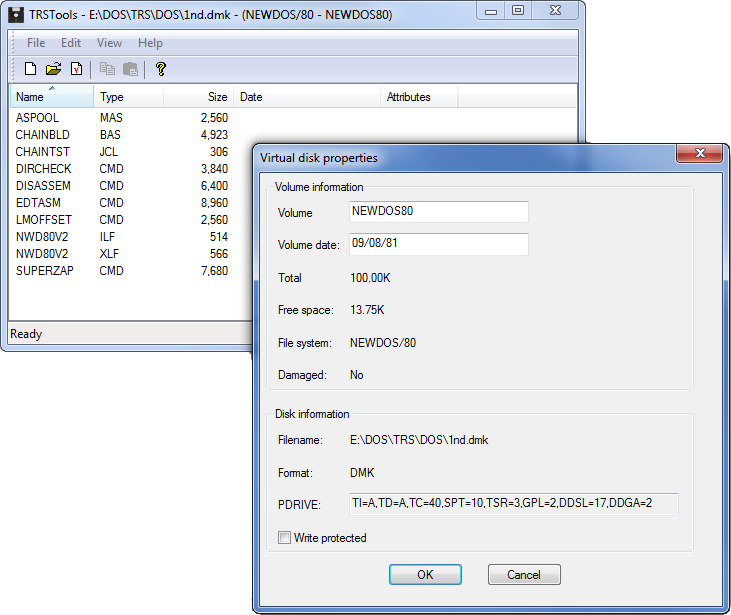Select the SUPERZAP file in the list
Viewport: 731px width, 615px height.
coord(41,271)
